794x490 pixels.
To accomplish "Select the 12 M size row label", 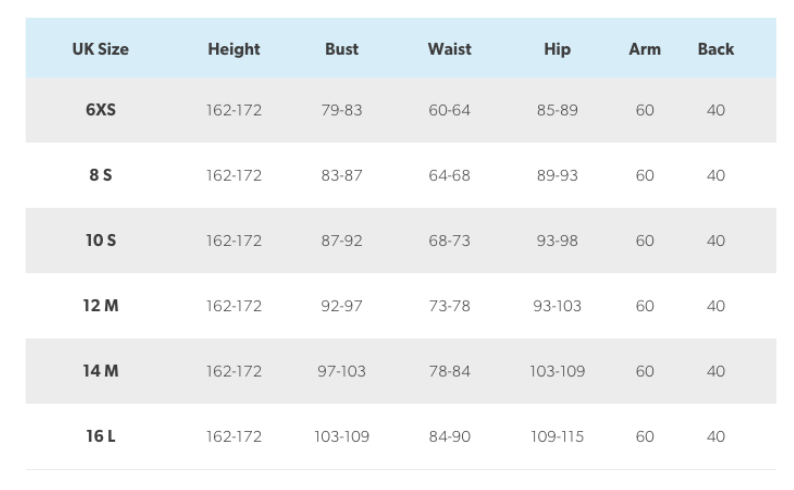I will pos(100,306).
